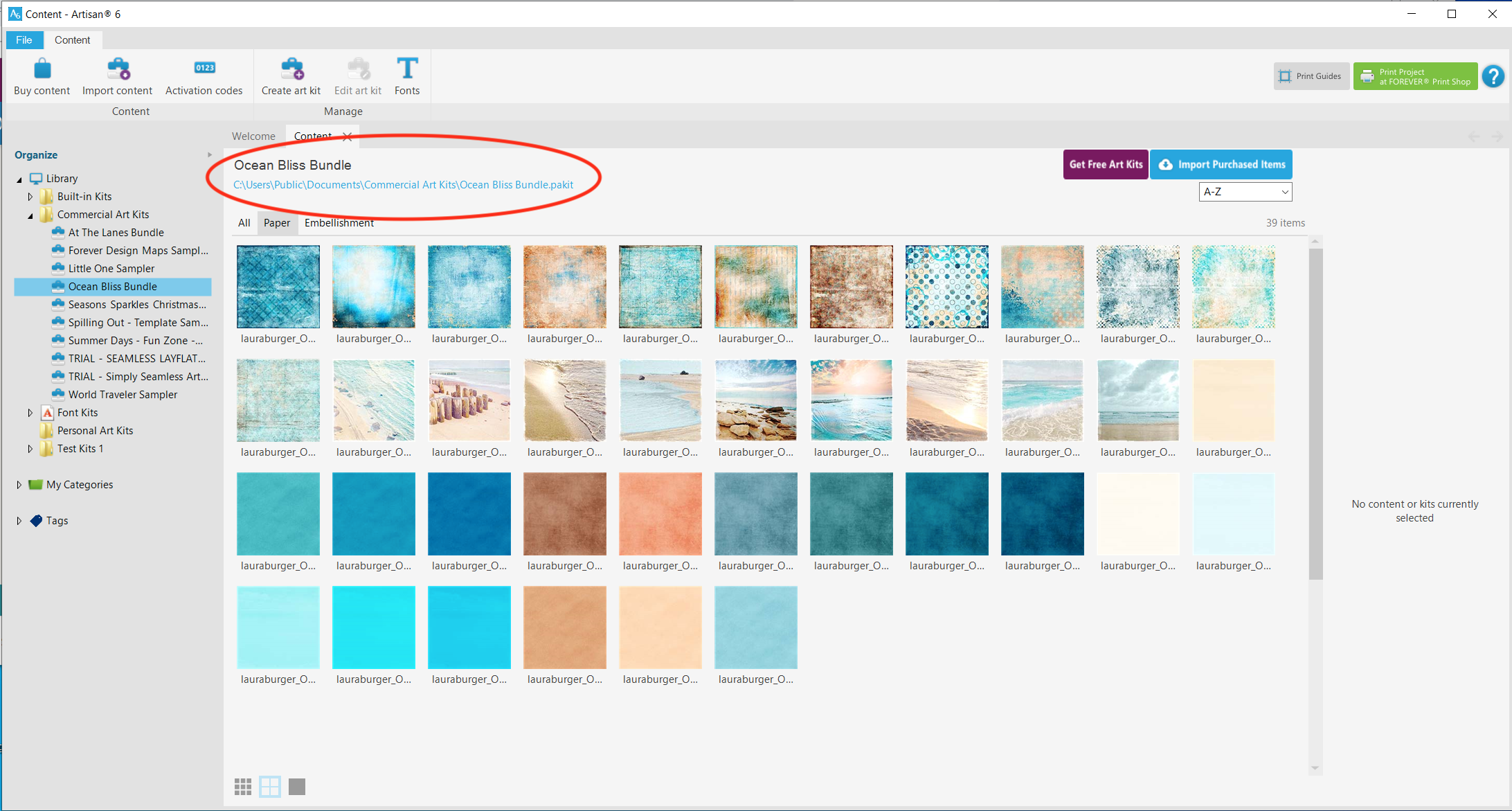Screen dimensions: 1512x811
Task: Show All content filter
Action: point(244,223)
